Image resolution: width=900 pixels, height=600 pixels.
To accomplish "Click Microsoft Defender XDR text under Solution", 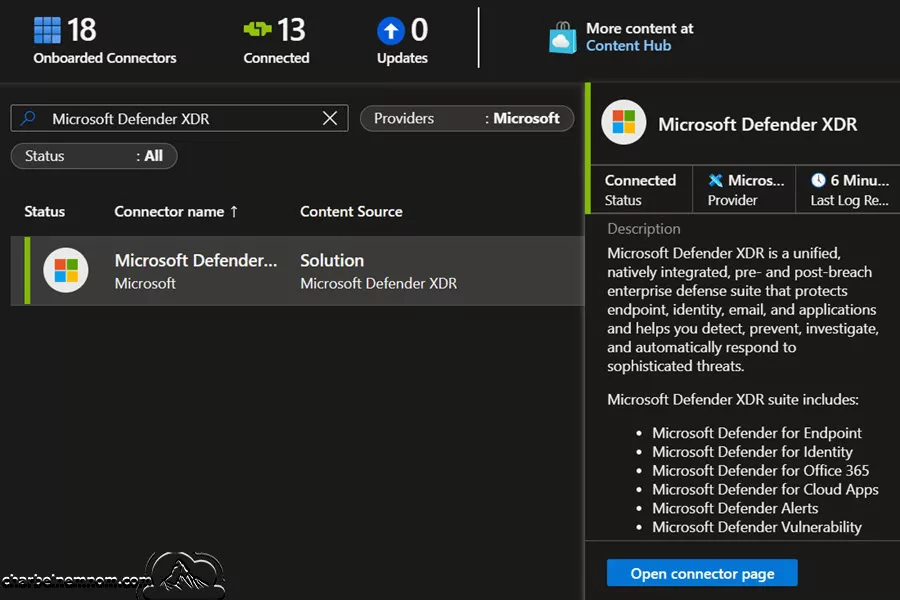I will (x=378, y=284).
